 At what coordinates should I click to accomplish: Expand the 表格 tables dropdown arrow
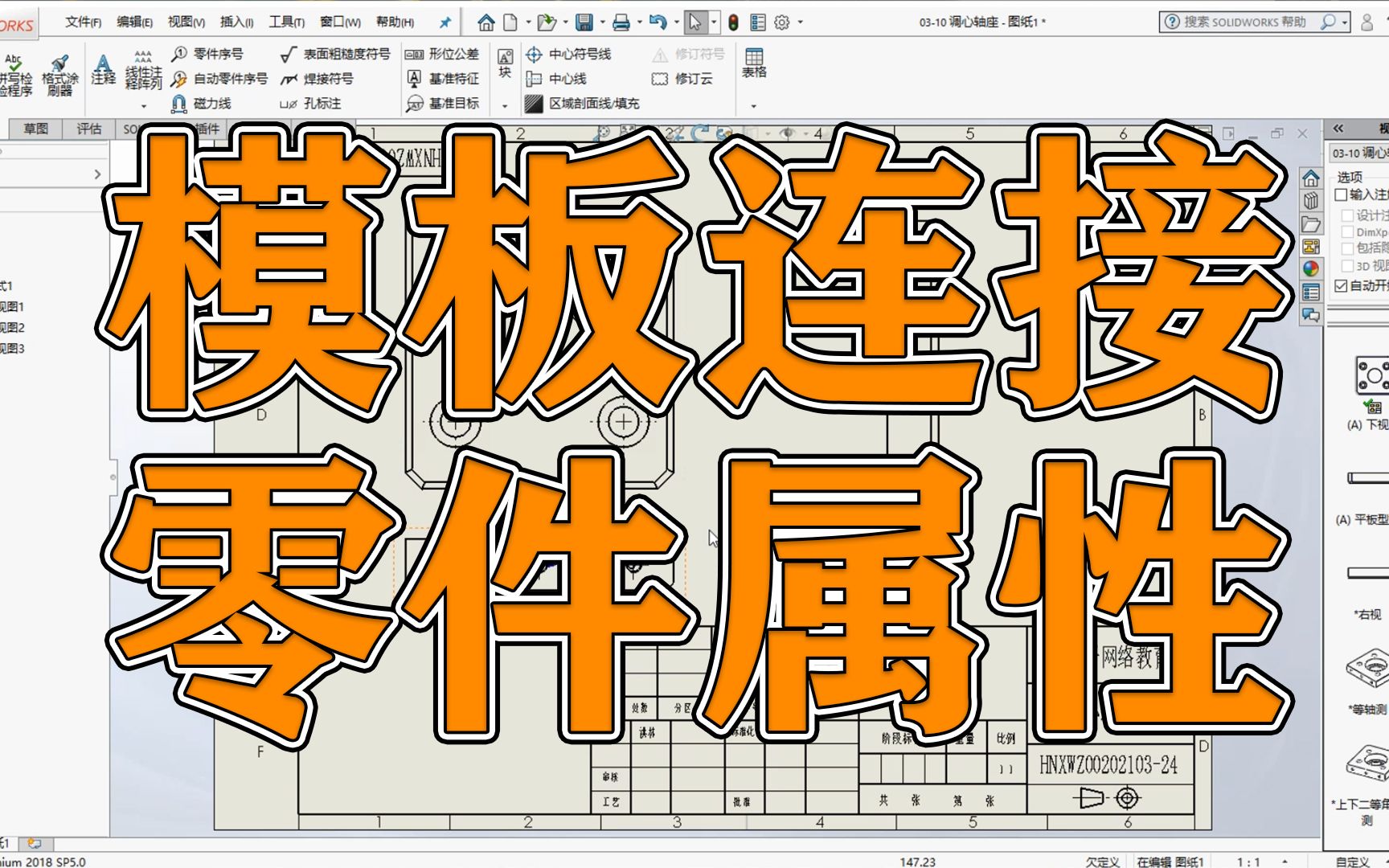click(753, 105)
